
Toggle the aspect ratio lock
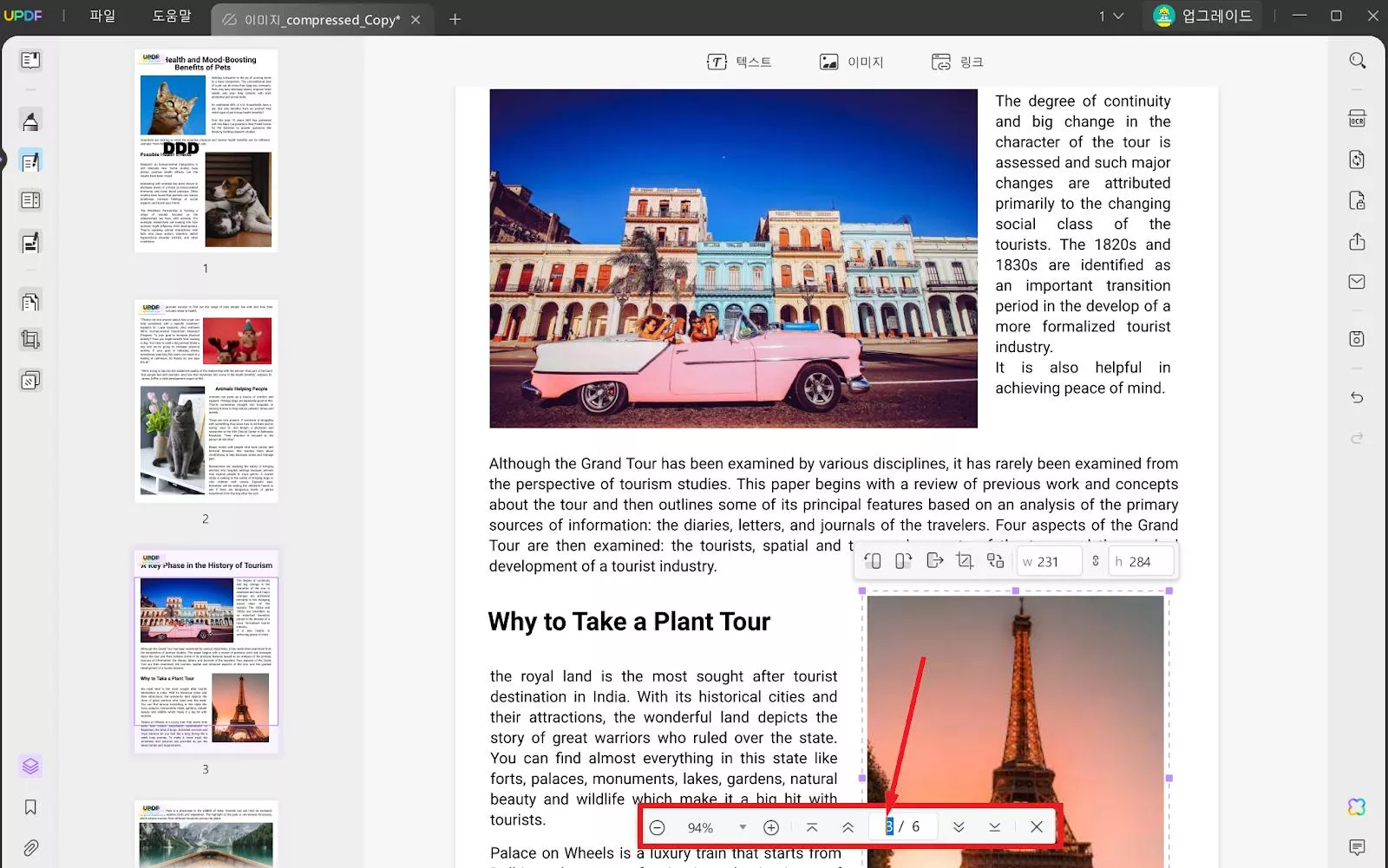point(1096,561)
